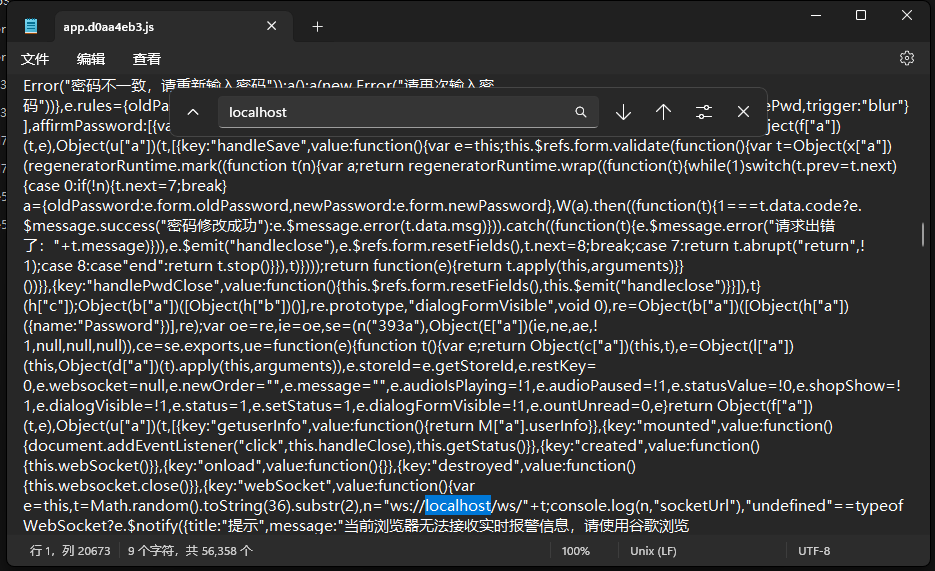The image size is (935, 571).
Task: Click the magnifier search icon in find box
Action: (581, 112)
